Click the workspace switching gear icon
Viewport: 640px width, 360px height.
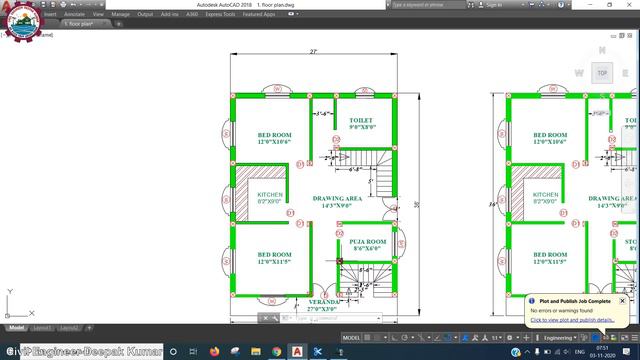509,338
